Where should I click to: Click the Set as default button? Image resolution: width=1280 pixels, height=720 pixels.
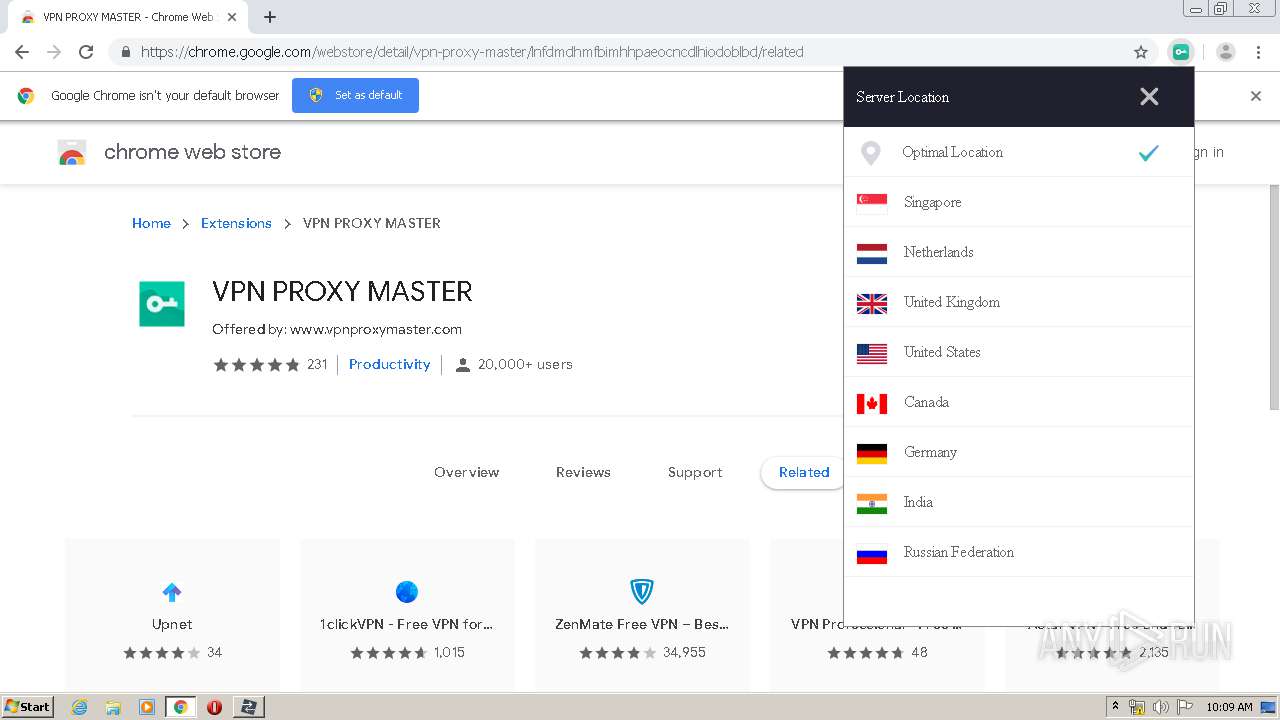tap(355, 95)
